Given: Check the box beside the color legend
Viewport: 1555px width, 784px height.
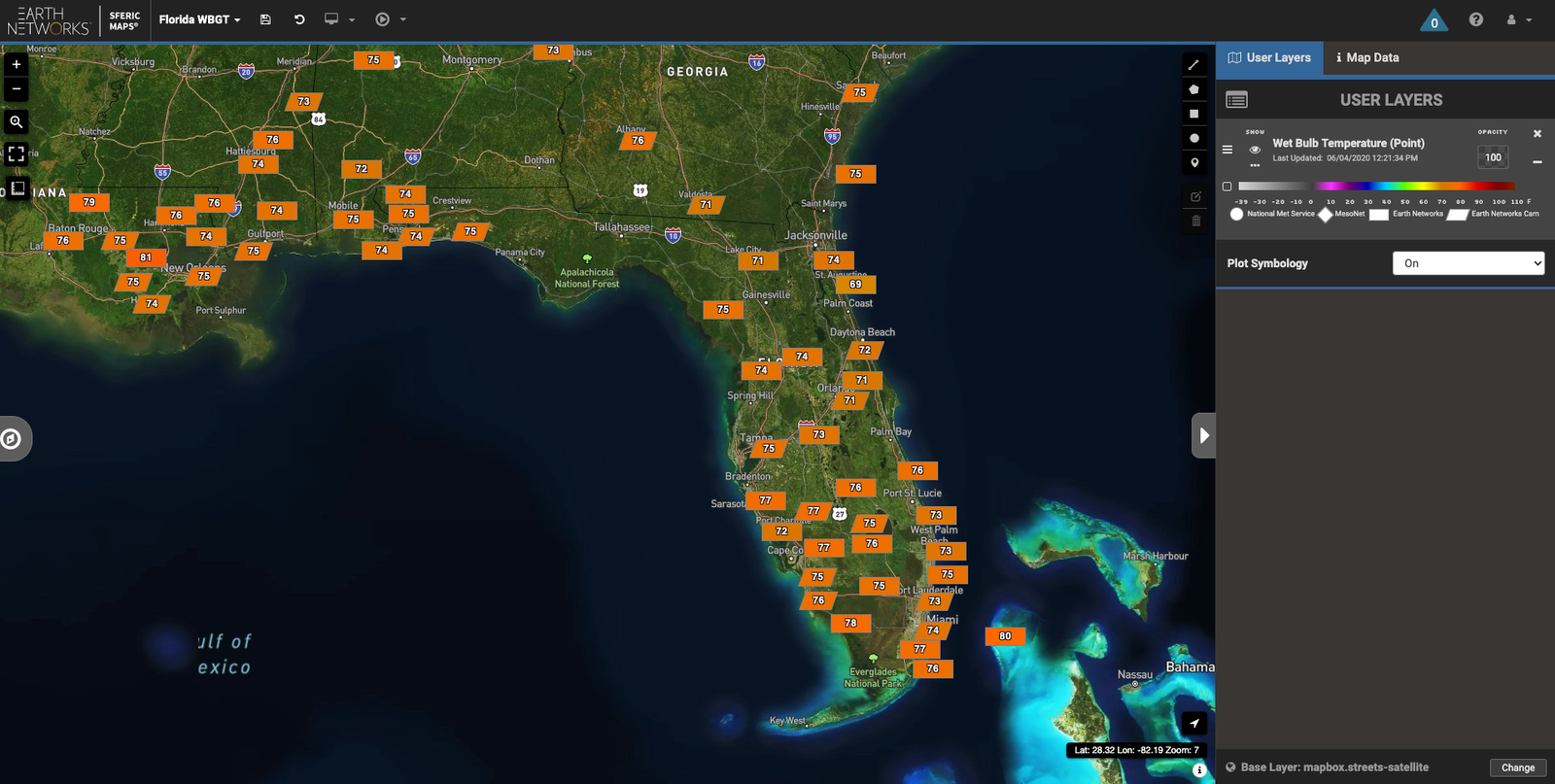Looking at the screenshot, I should [x=1227, y=187].
